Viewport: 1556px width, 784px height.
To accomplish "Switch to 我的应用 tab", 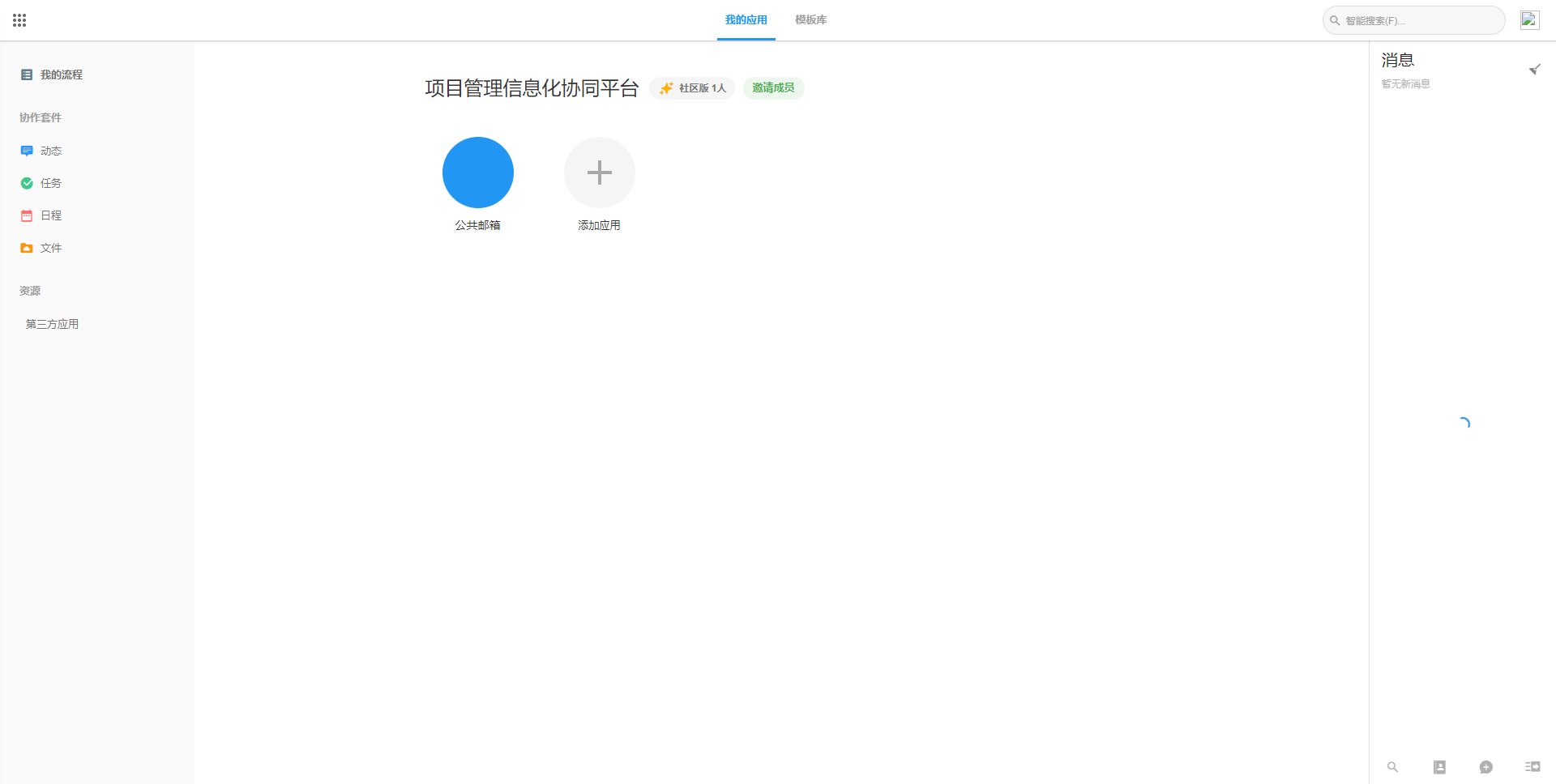I will click(x=746, y=20).
